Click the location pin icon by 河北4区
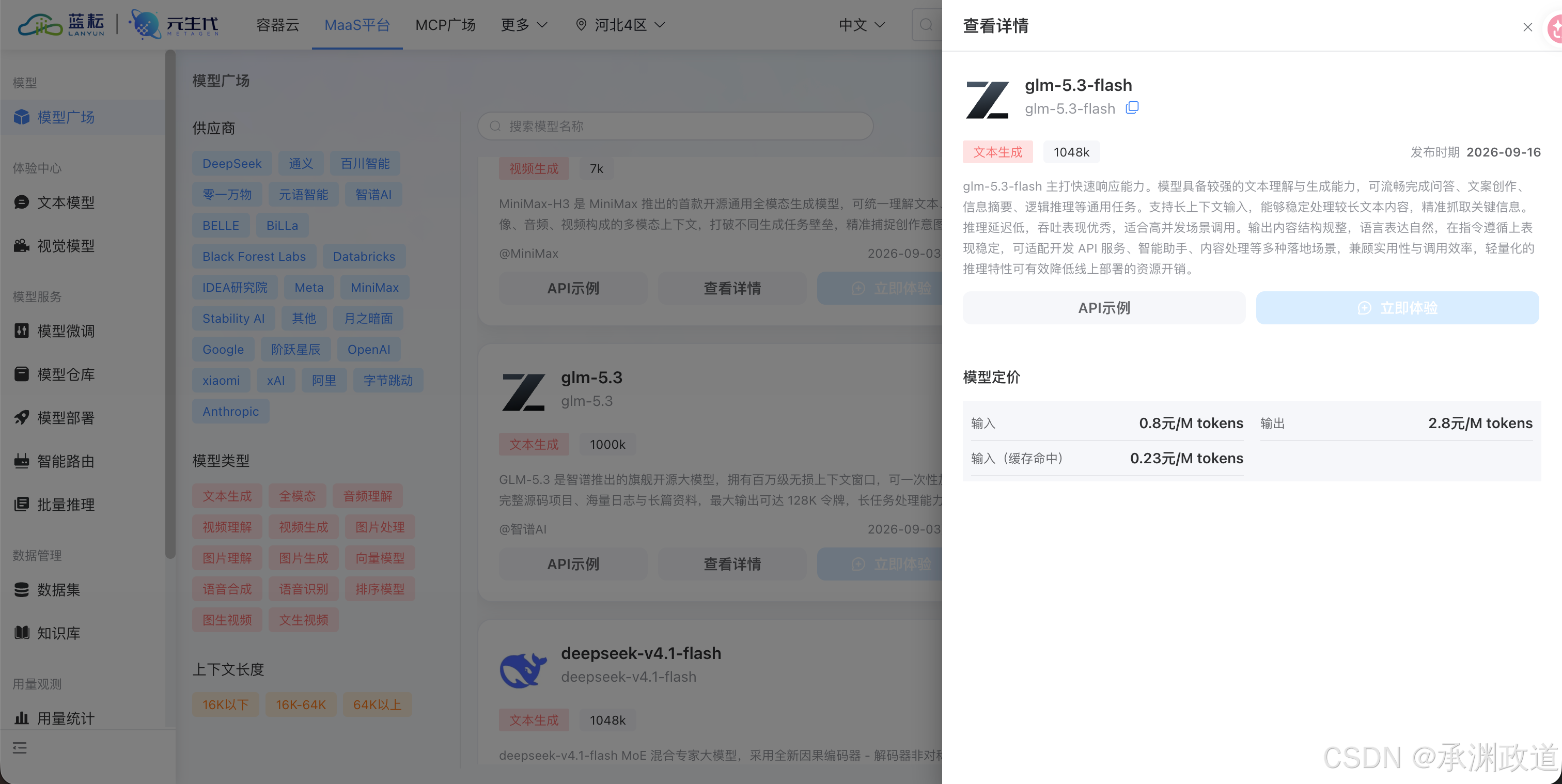The image size is (1562, 784). (x=581, y=25)
